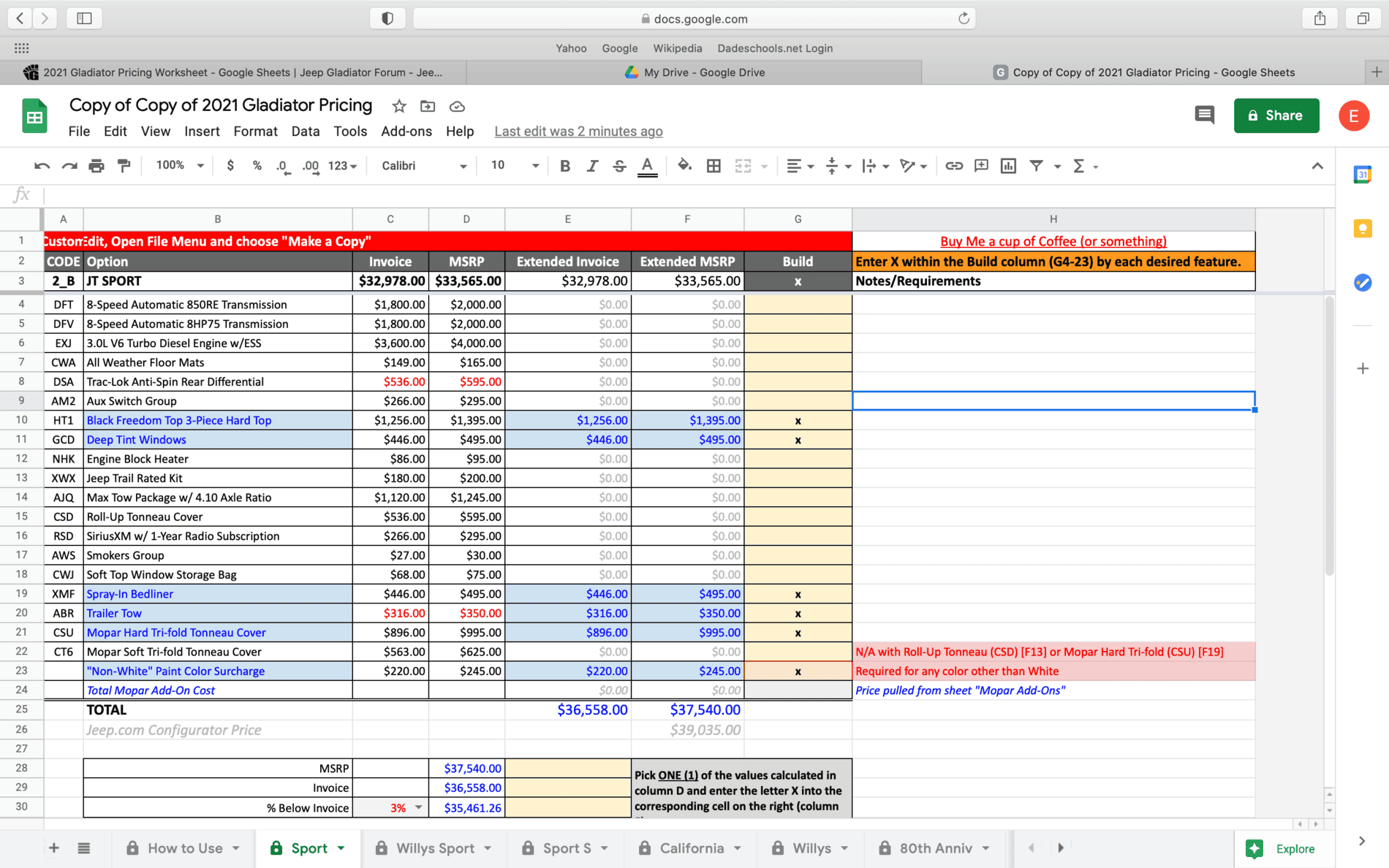The image size is (1389, 868).
Task: Switch to the California sheet tab
Action: (x=692, y=848)
